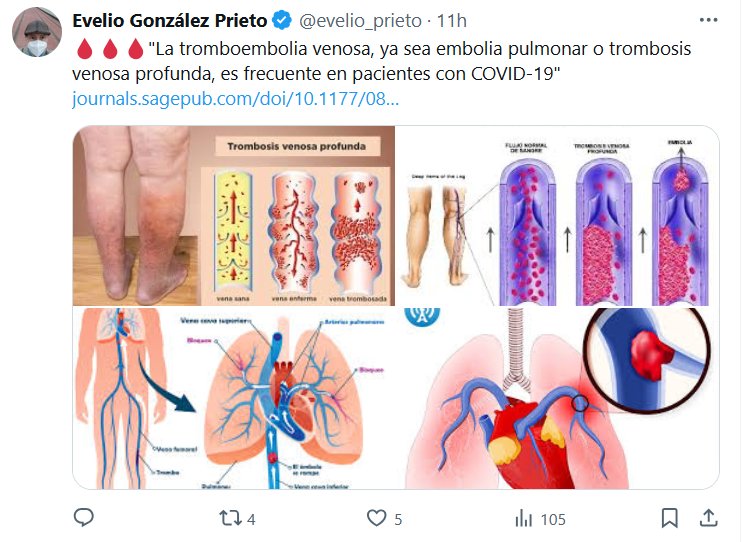This screenshot has width=744, height=542.
Task: Open the bottom-right heart embolism image
Action: (557, 398)
